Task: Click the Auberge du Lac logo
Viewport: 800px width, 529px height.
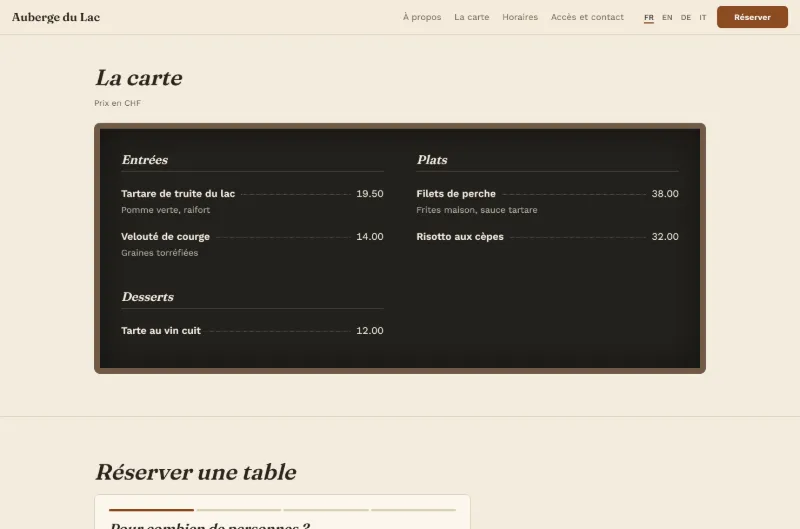Action: [x=56, y=17]
